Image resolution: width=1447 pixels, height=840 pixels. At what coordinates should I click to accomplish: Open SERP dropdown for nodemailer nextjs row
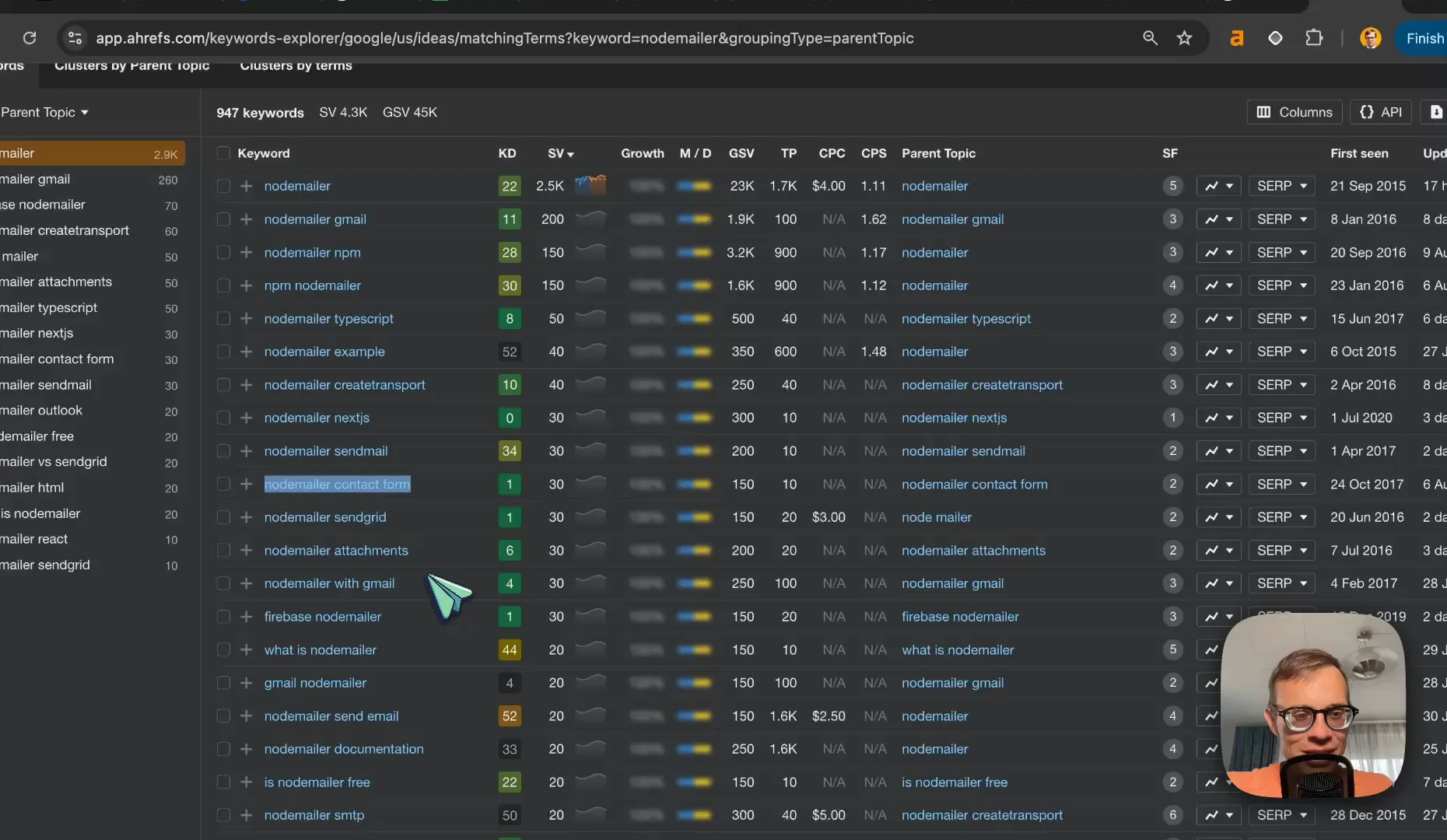(x=1281, y=418)
